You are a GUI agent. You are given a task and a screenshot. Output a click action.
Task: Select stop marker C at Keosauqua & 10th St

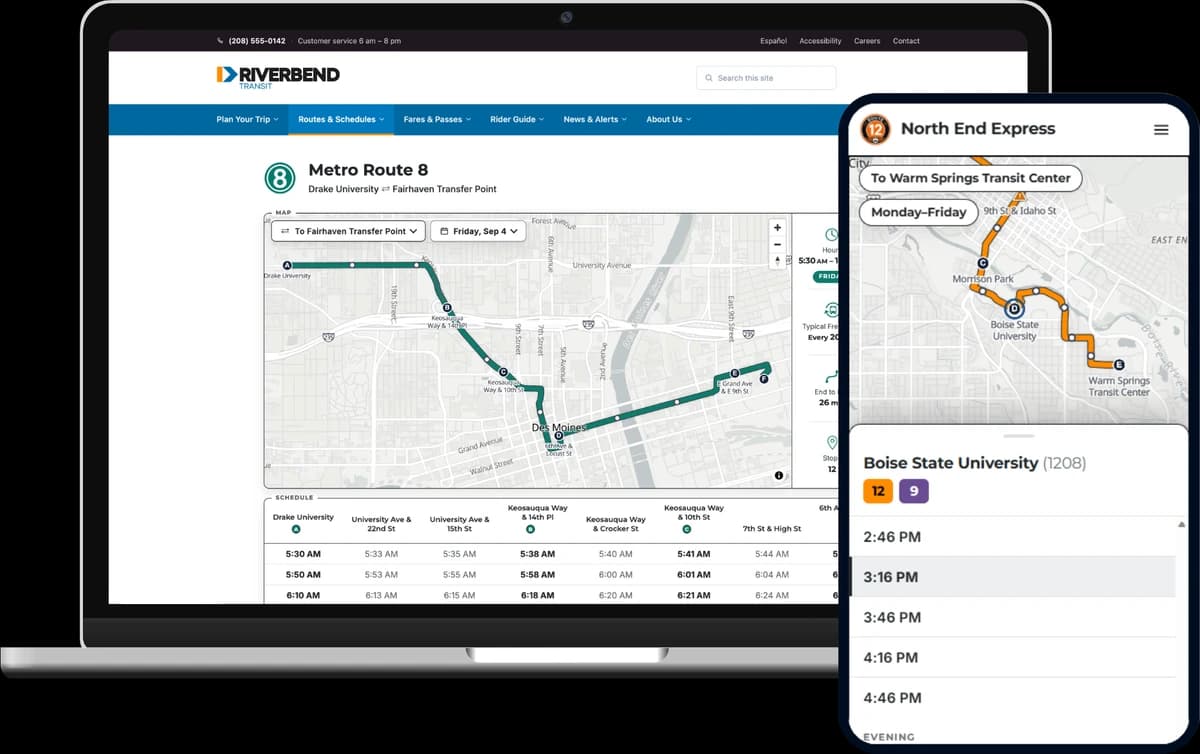pyautogui.click(x=502, y=371)
